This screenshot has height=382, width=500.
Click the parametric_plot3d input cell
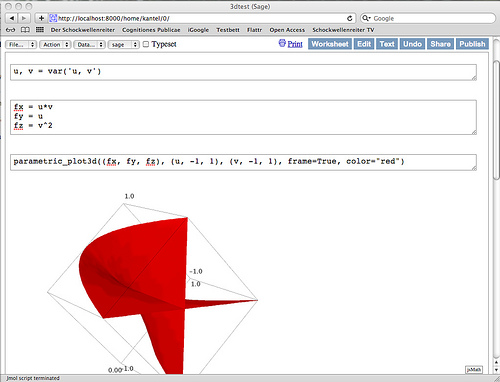pyautogui.click(x=243, y=162)
